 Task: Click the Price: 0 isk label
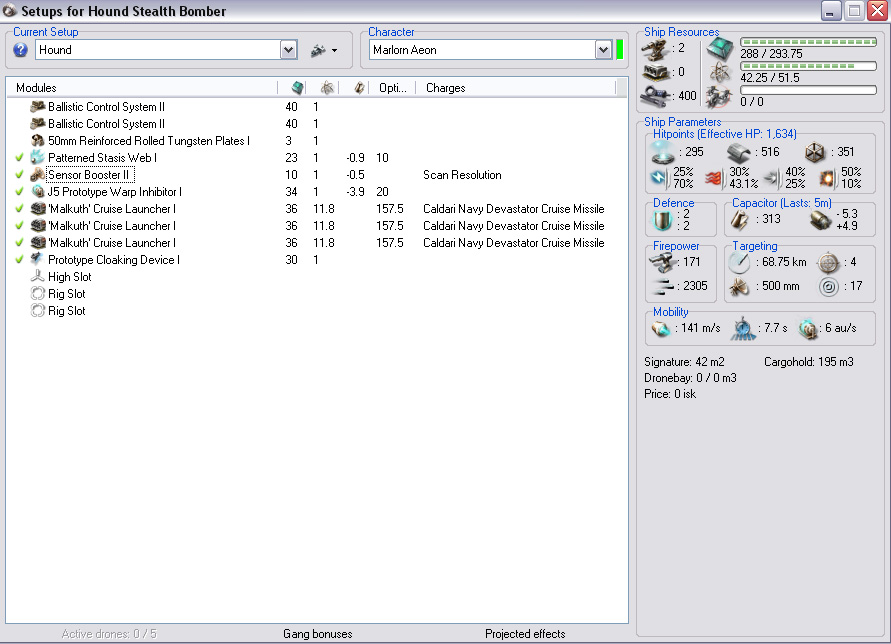pyautogui.click(x=670, y=394)
